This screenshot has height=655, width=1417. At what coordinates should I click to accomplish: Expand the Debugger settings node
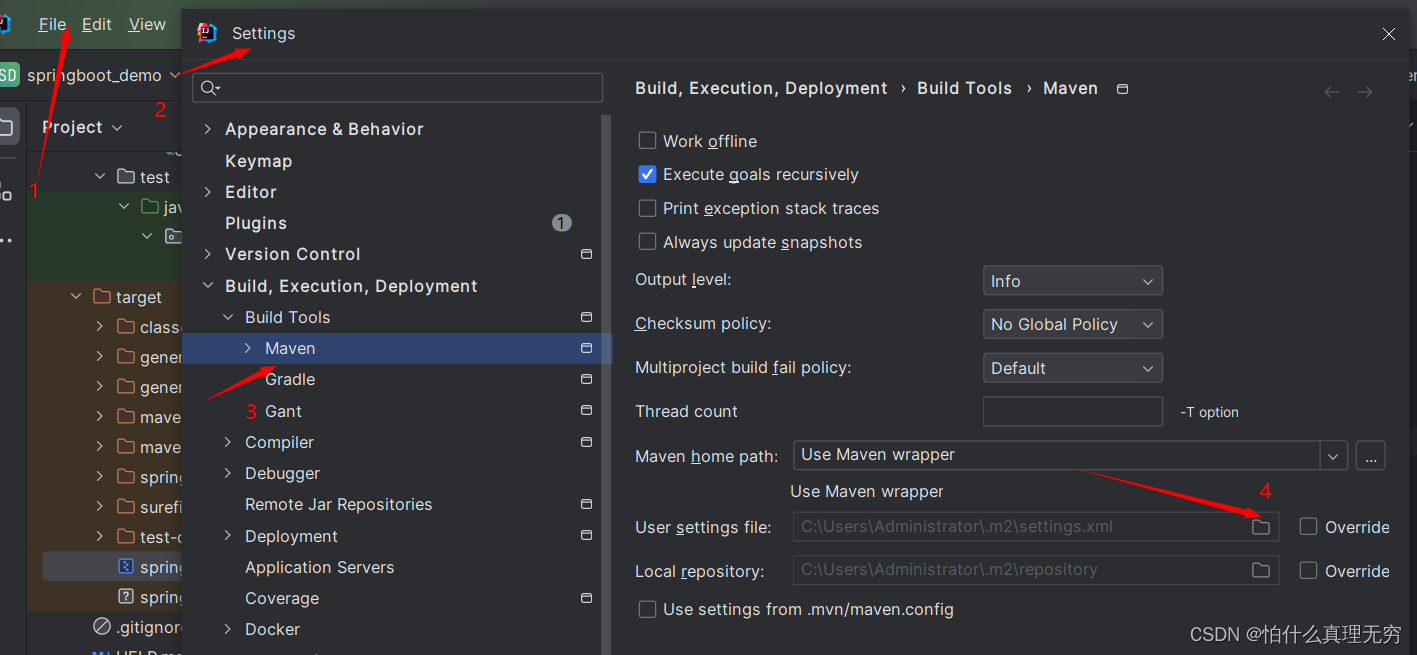228,473
